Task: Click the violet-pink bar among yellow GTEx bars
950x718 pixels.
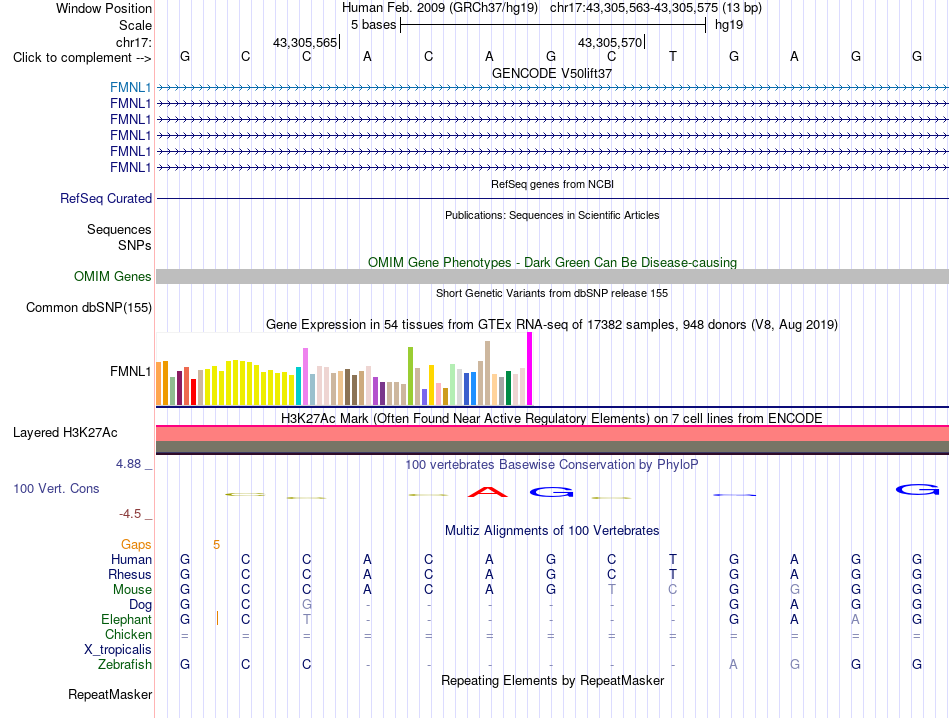Action: [305, 376]
